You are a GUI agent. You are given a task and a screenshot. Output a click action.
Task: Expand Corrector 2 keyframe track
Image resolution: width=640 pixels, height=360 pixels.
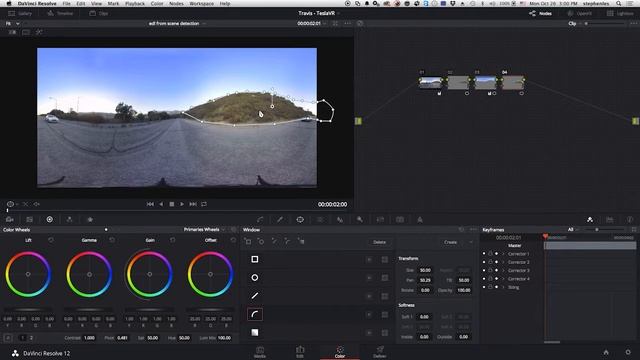(503, 262)
